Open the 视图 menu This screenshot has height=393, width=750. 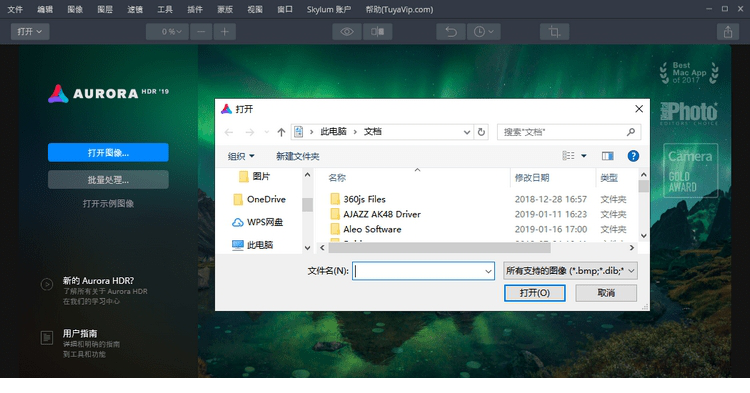click(x=255, y=10)
